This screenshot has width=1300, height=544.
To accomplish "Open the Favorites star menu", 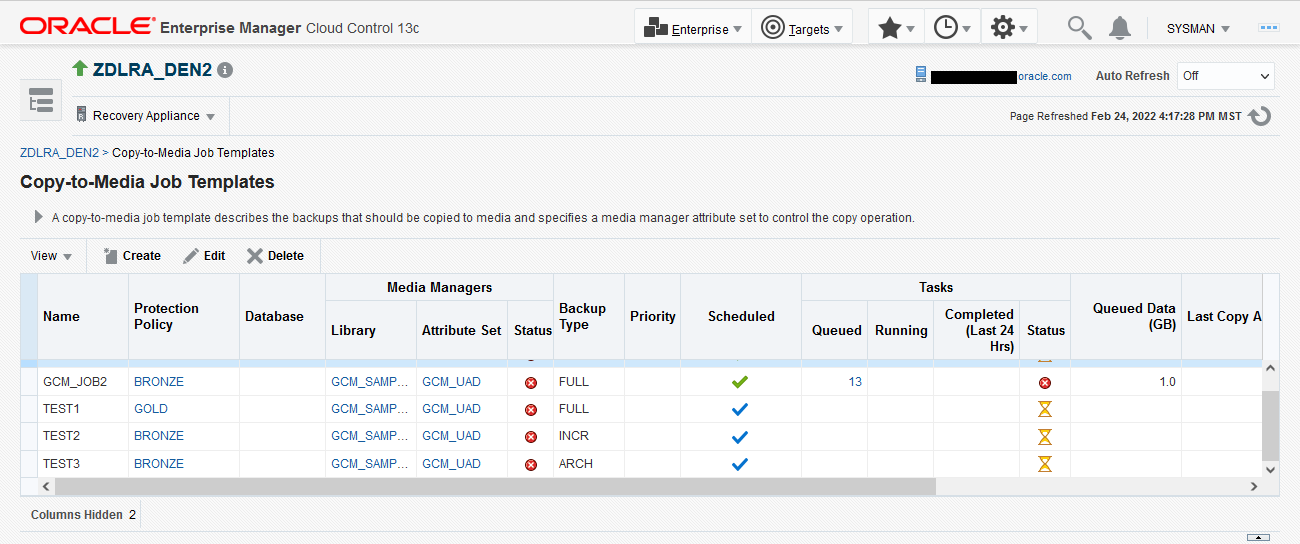I will 895,28.
